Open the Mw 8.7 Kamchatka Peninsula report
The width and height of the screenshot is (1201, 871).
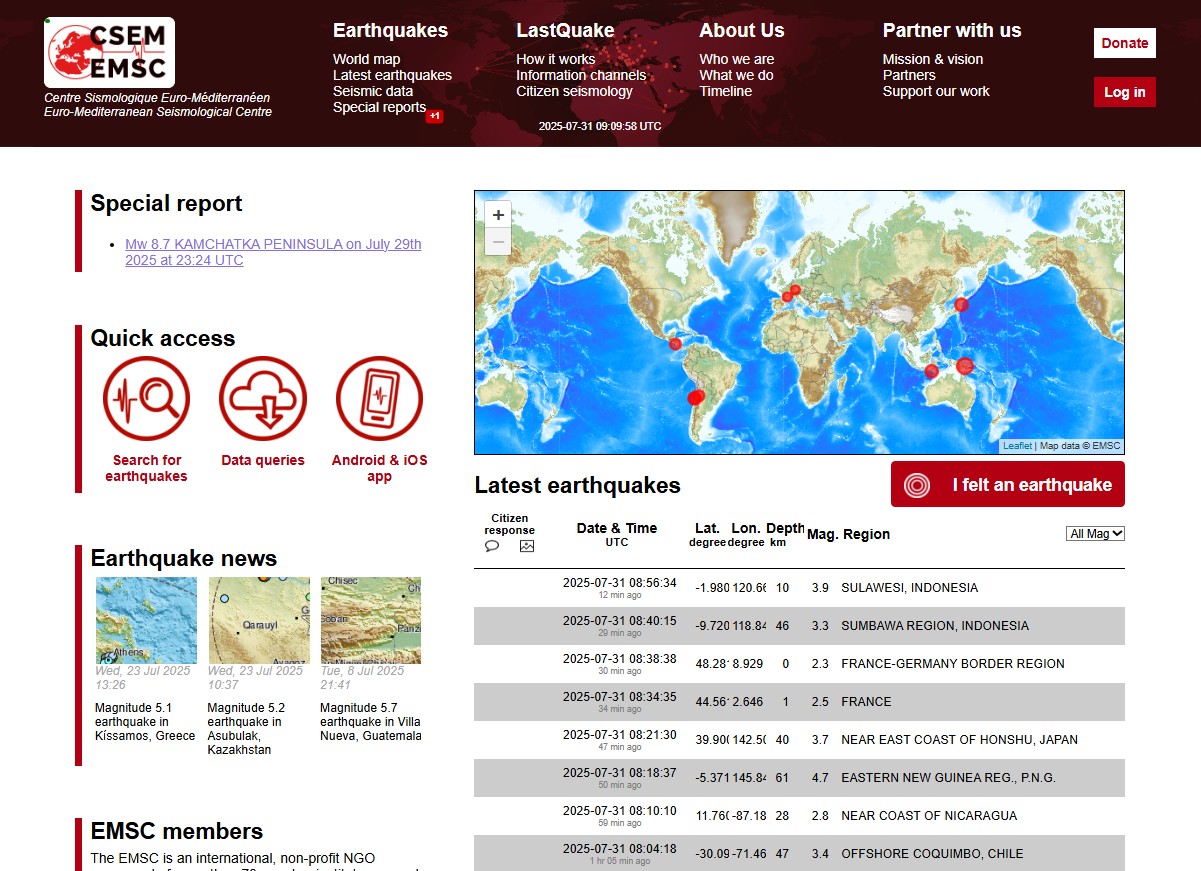[273, 252]
